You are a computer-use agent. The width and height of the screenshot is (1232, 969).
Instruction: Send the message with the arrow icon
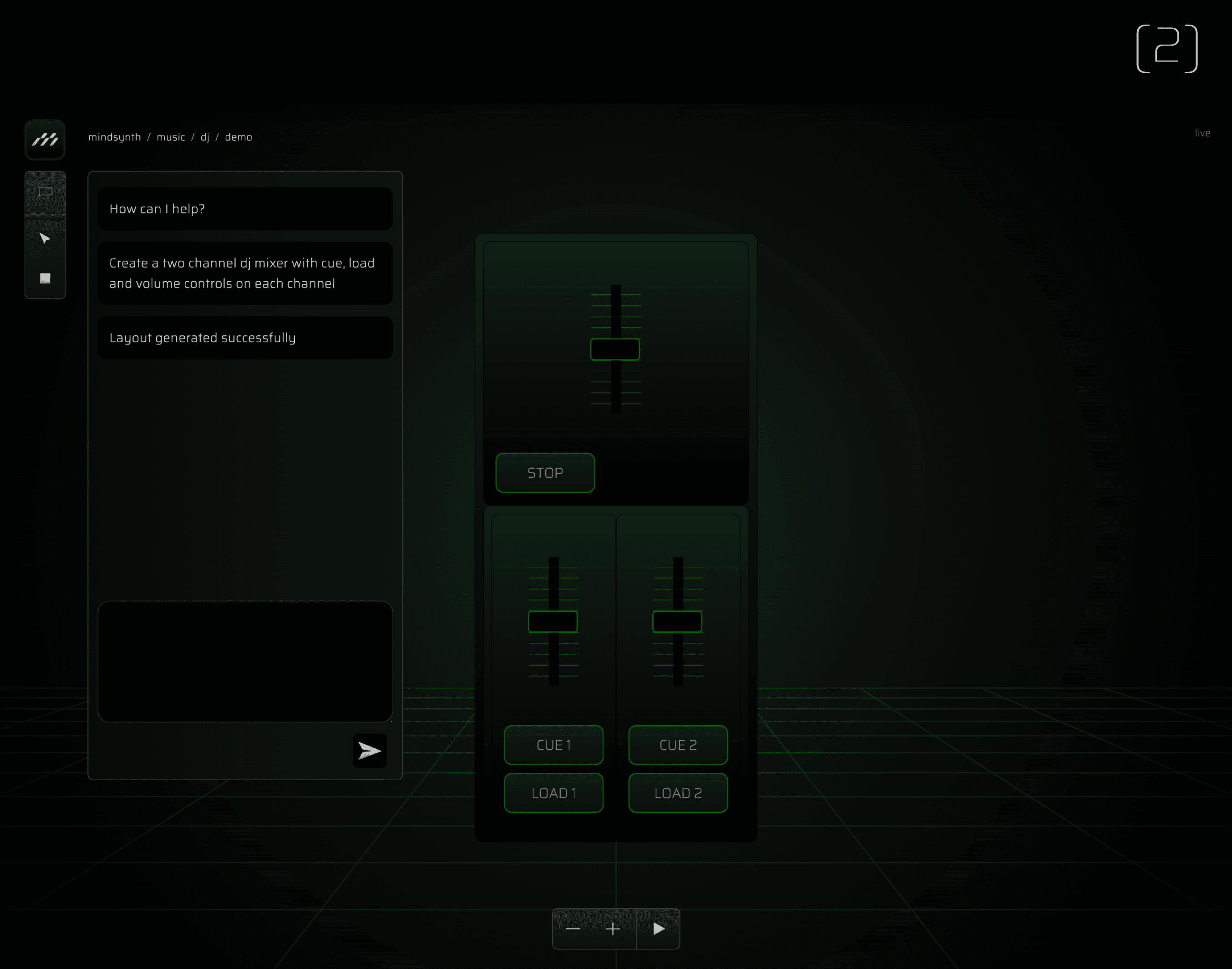(x=370, y=751)
